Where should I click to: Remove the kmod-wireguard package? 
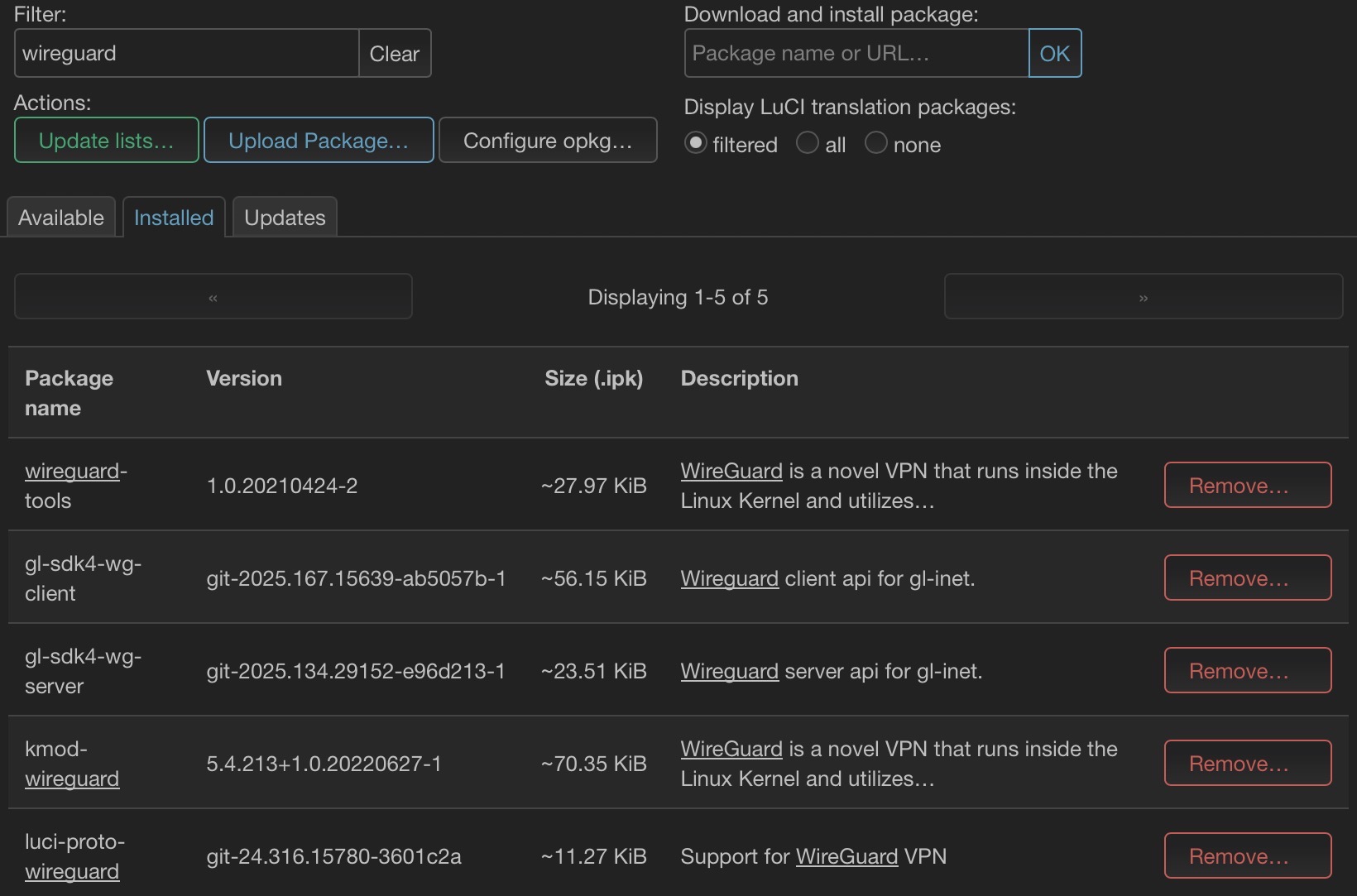pos(1248,763)
